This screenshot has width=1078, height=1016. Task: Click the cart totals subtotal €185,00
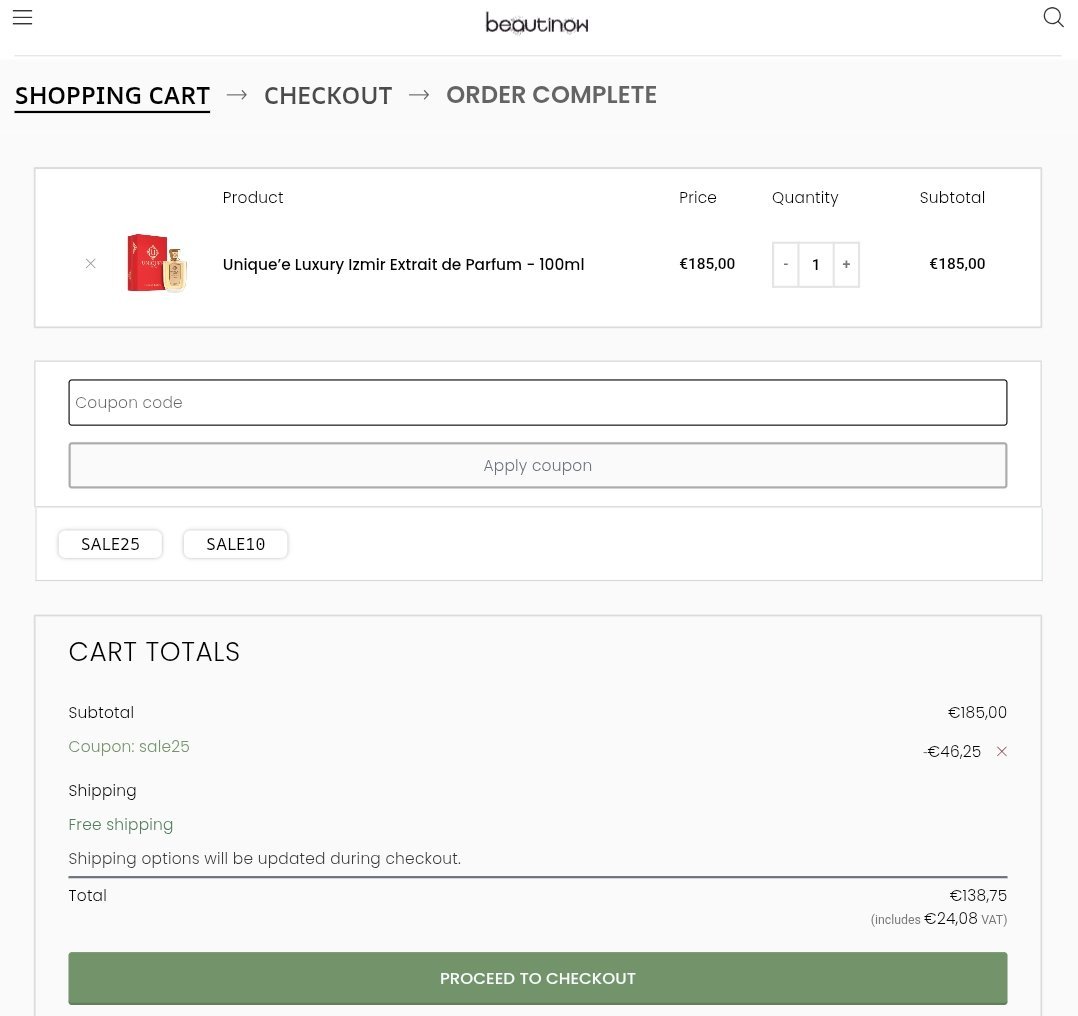point(977,713)
